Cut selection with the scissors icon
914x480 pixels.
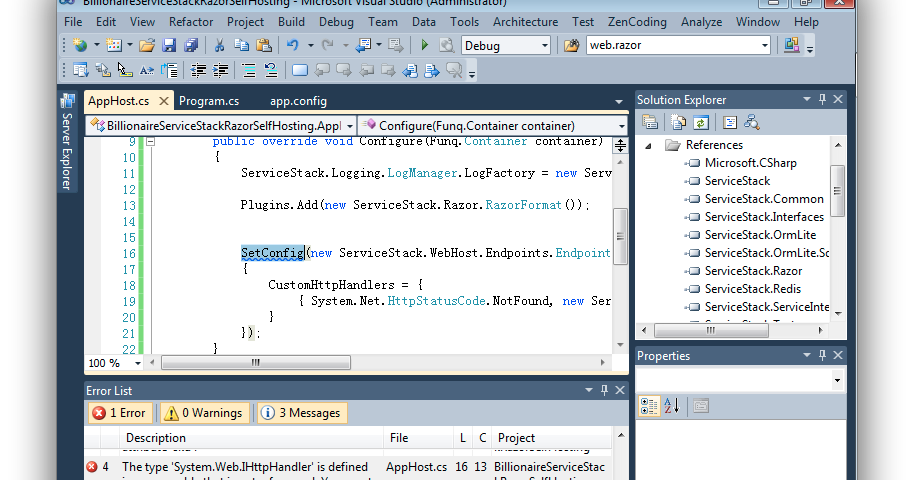pos(219,45)
